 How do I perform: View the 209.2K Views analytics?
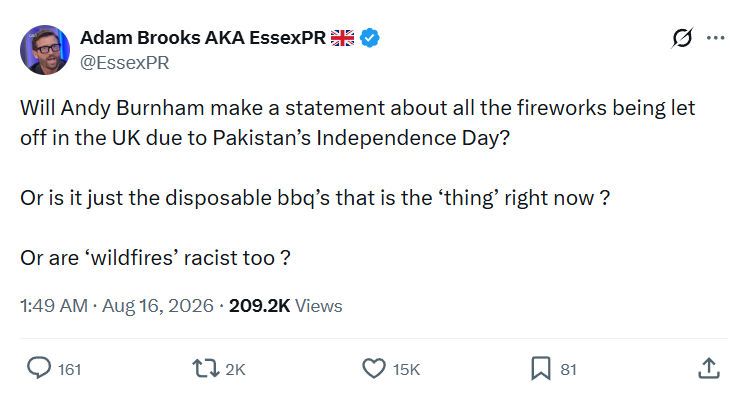click(285, 306)
